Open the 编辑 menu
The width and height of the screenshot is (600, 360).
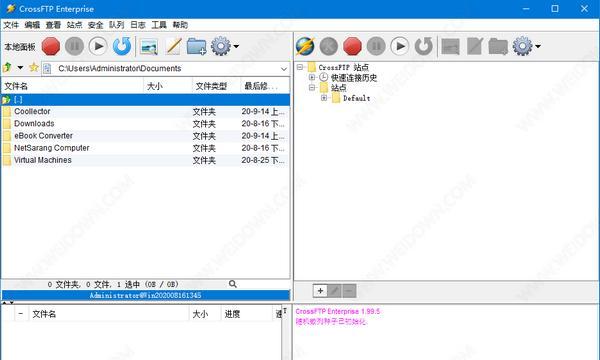point(32,25)
